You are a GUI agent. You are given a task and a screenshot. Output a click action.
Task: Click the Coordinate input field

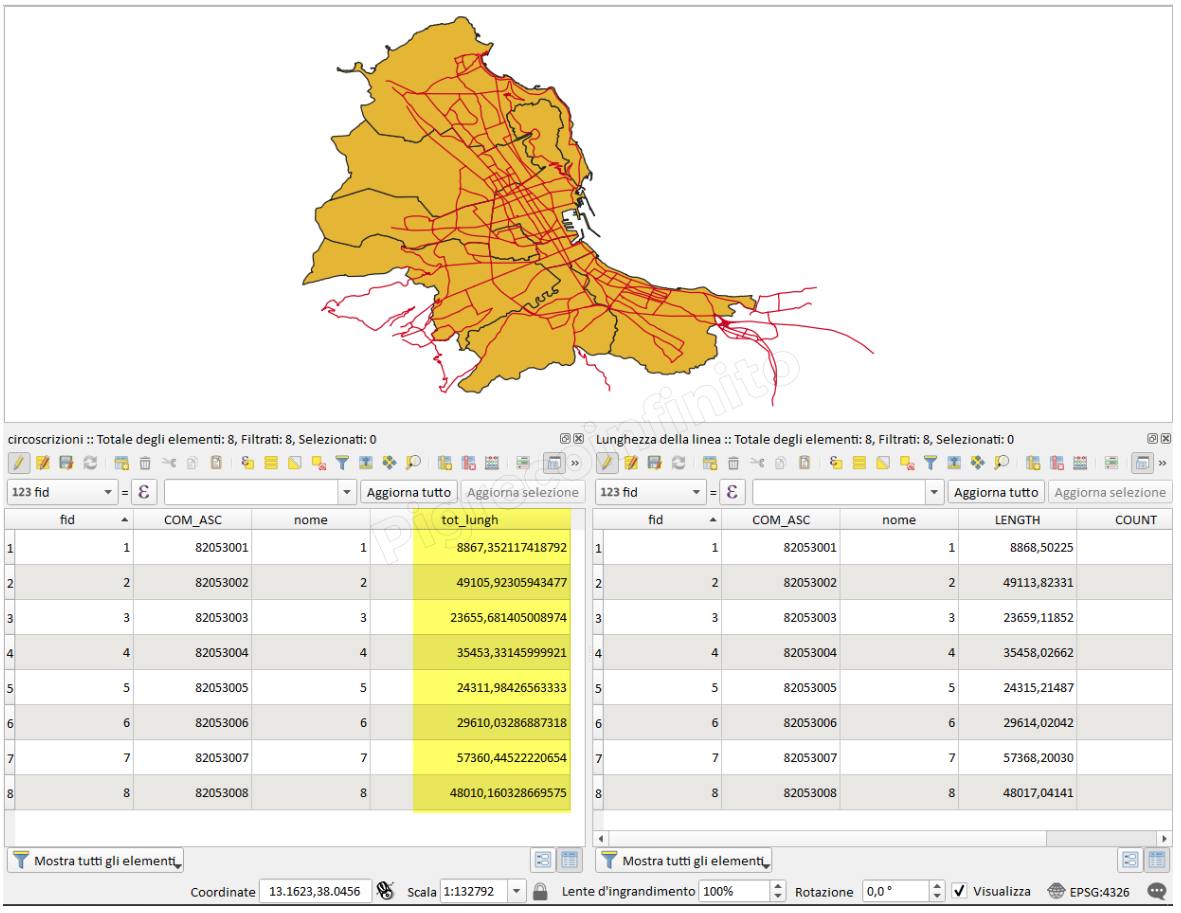(x=314, y=891)
